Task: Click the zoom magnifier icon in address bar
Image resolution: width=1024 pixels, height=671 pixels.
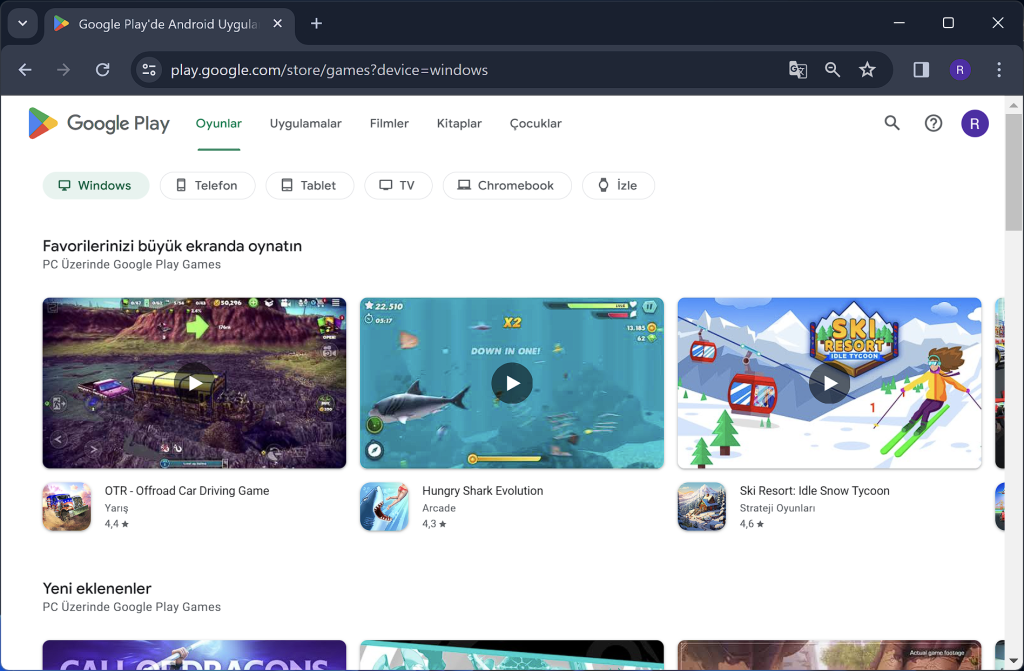Action: (832, 70)
